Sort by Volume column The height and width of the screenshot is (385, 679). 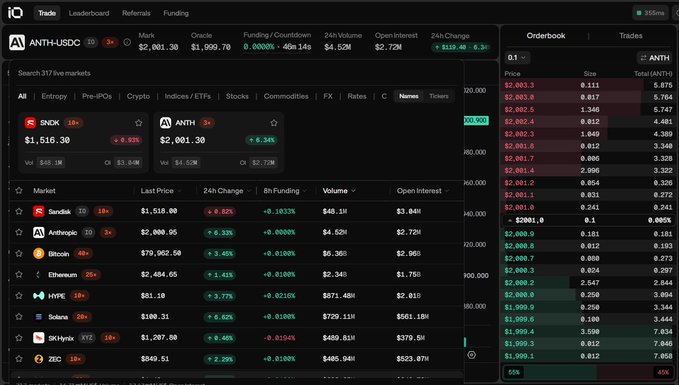click(x=339, y=191)
